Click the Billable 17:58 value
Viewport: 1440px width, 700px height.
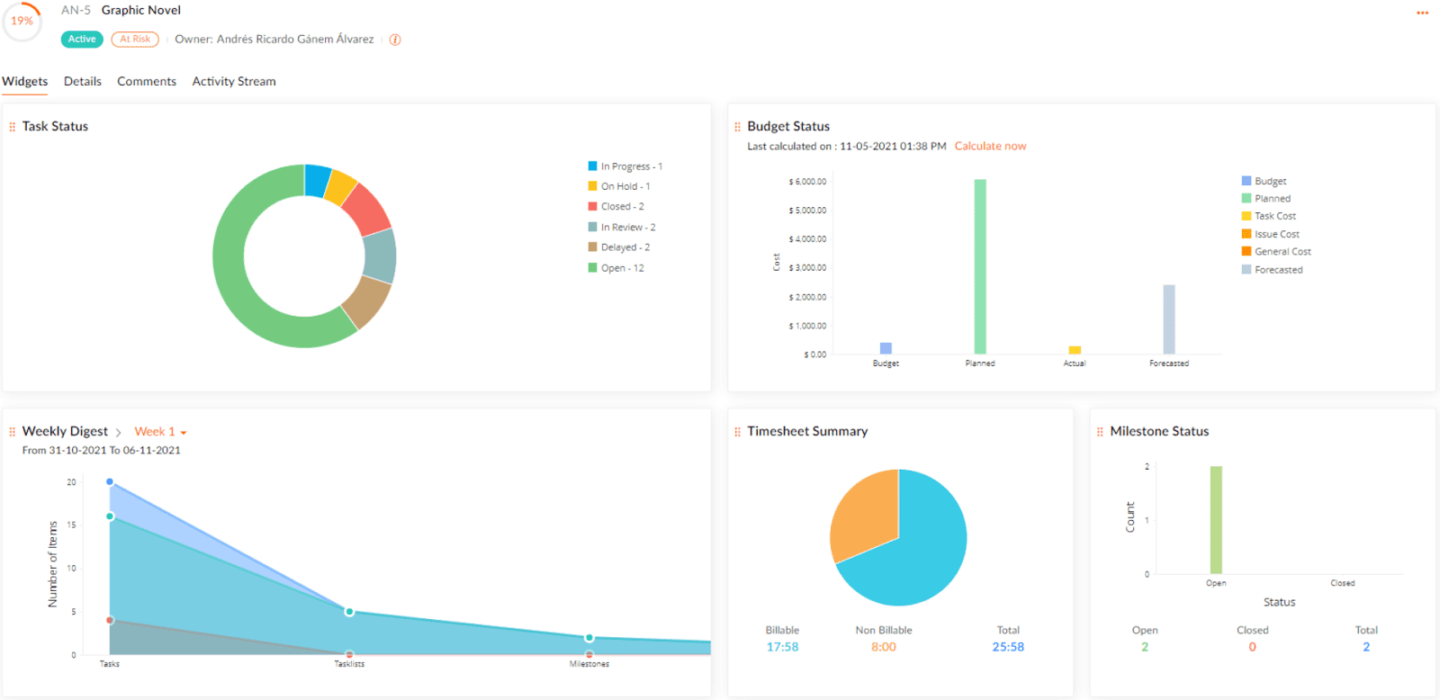(x=782, y=647)
